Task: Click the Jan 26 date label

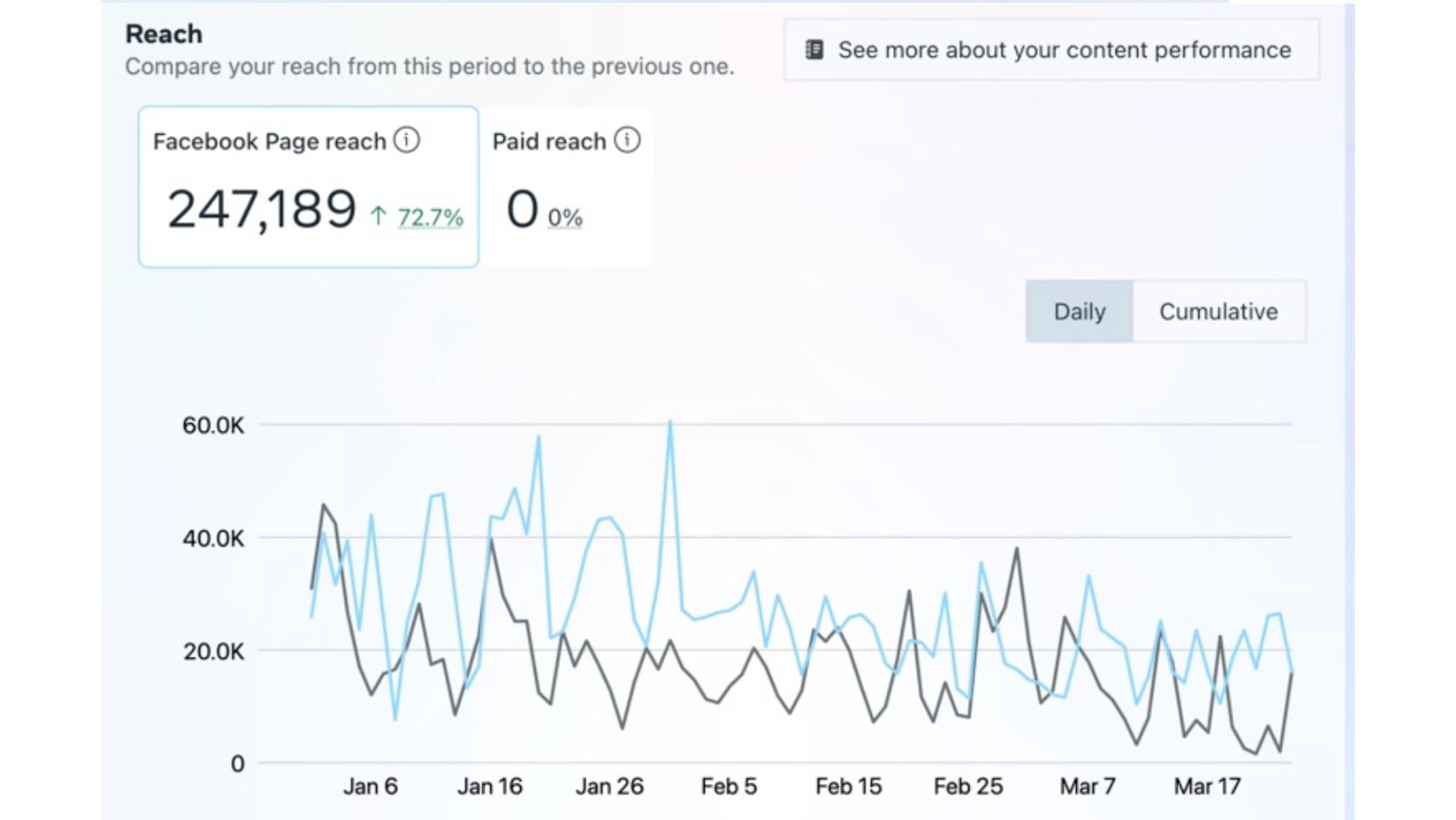Action: [610, 786]
